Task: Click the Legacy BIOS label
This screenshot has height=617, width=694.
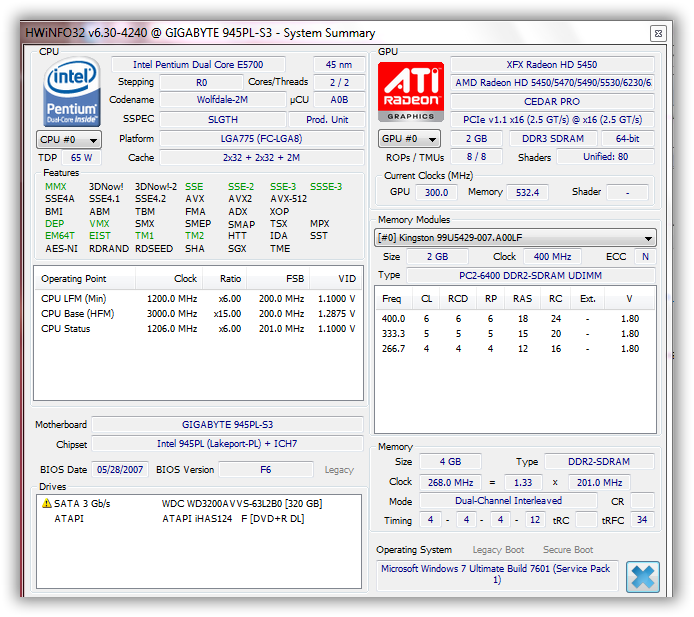Action: (339, 470)
